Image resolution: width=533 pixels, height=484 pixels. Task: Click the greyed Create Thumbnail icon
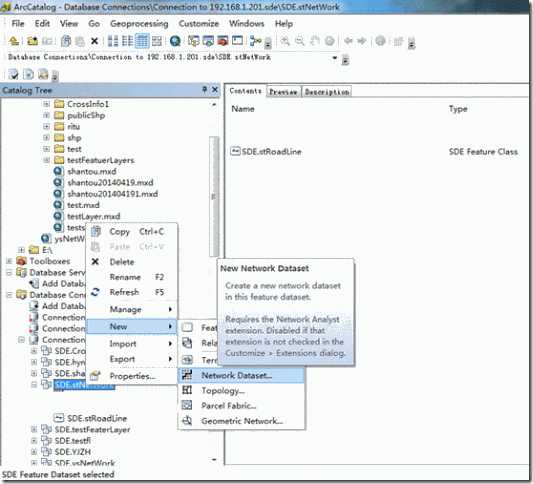pos(398,41)
